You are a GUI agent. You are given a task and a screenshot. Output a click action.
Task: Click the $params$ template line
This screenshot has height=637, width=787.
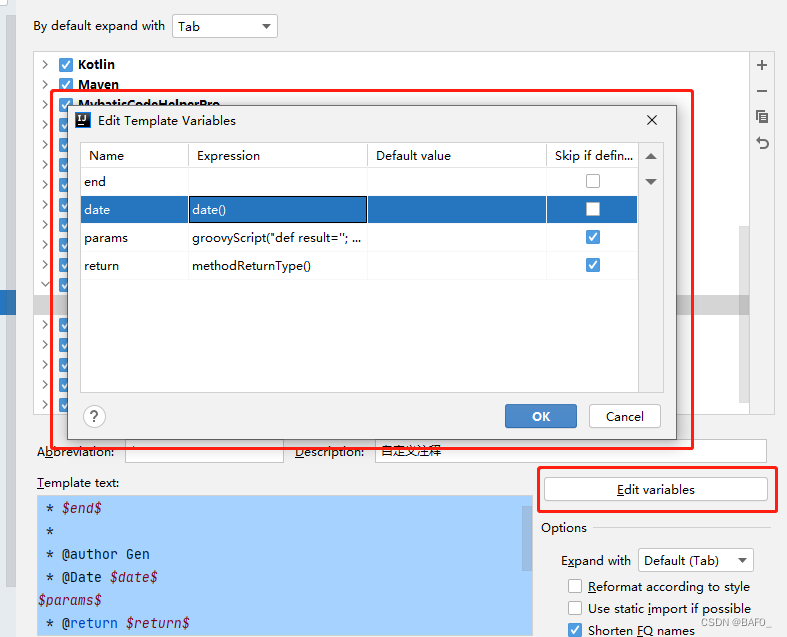click(x=70, y=600)
